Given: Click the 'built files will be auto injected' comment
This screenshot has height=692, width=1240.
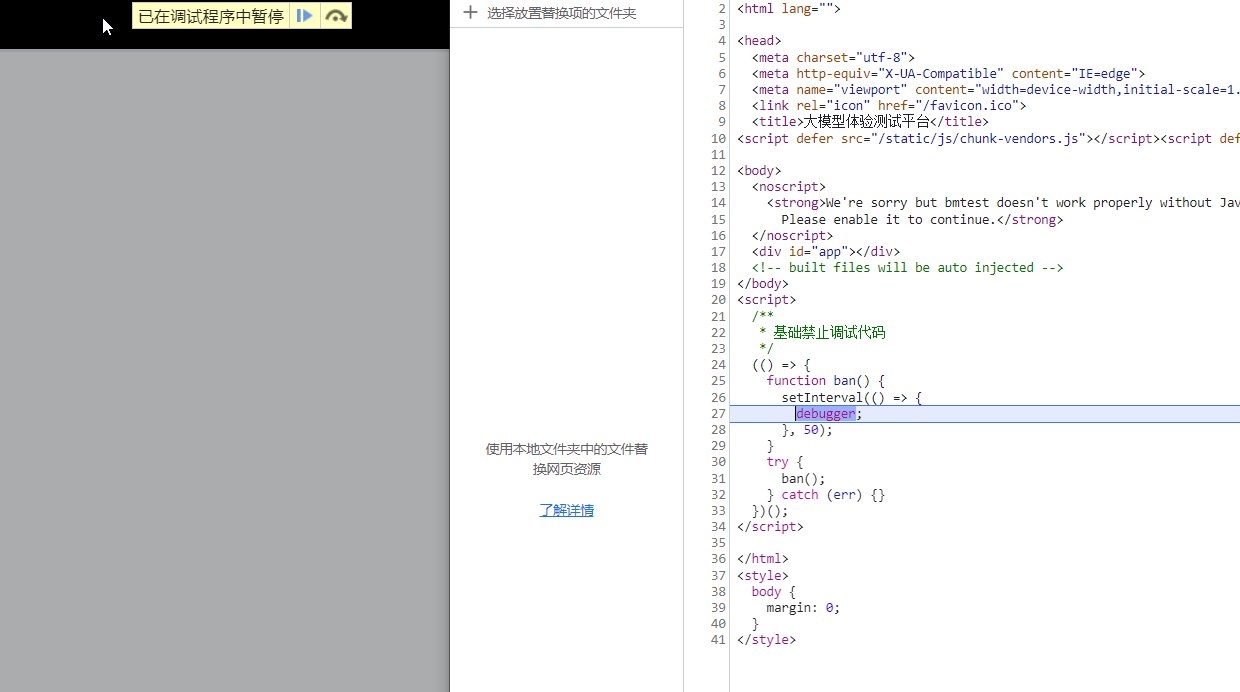Looking at the screenshot, I should coord(908,268).
